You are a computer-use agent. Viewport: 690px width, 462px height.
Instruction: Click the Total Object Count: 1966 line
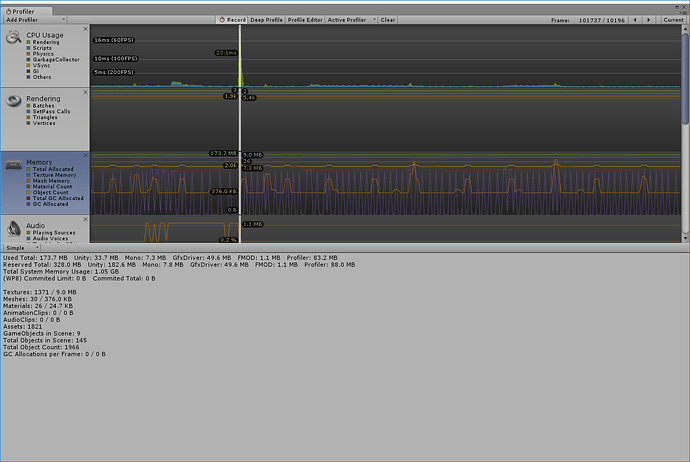pos(41,347)
